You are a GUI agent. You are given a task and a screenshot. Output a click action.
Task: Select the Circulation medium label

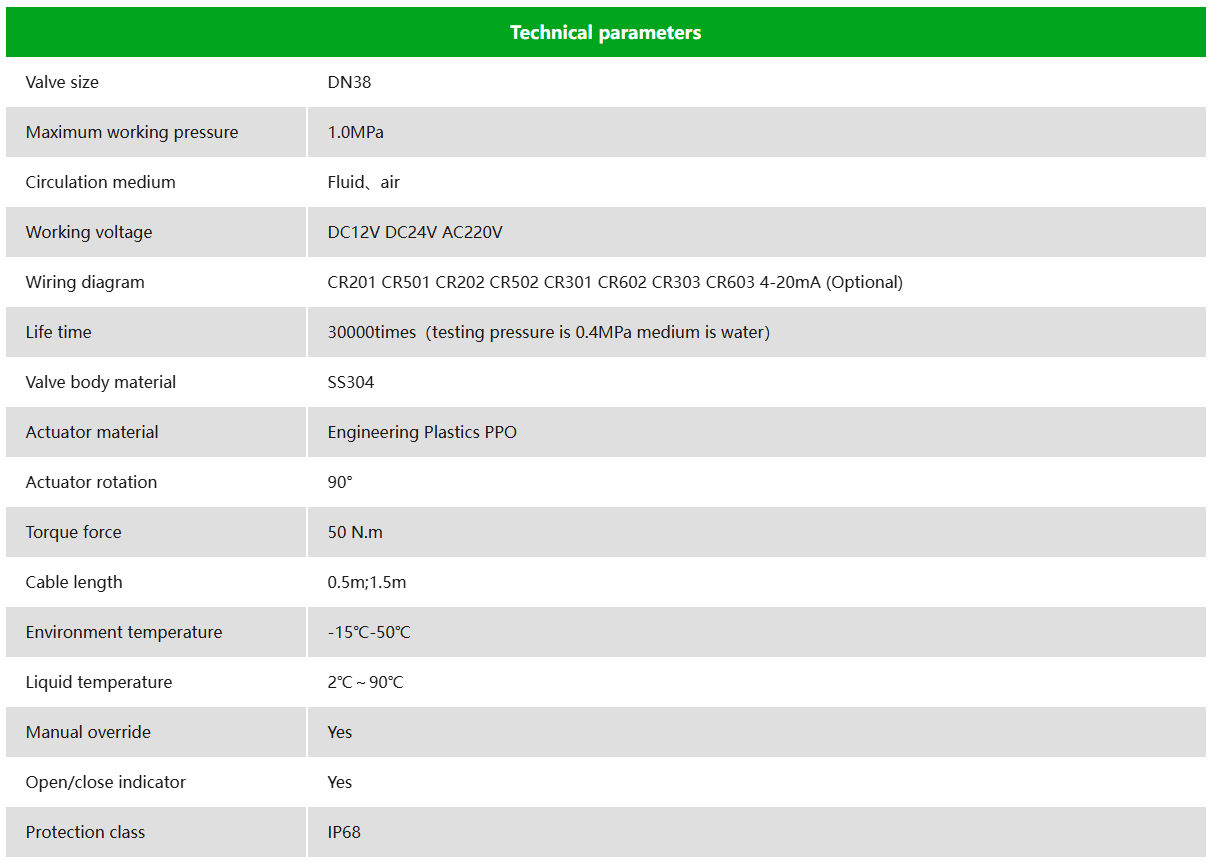[101, 182]
